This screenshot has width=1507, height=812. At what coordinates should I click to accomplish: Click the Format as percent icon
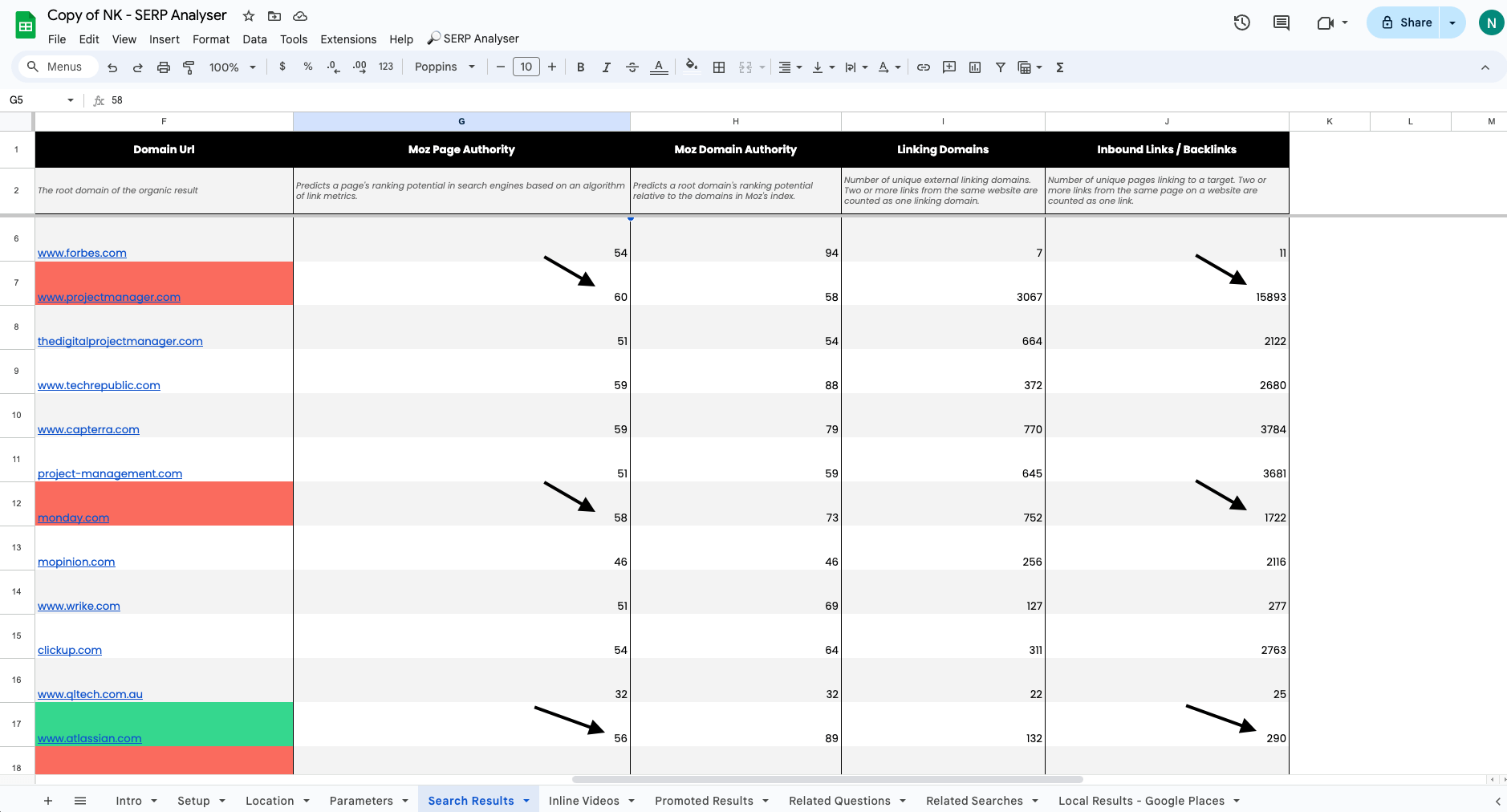point(308,67)
